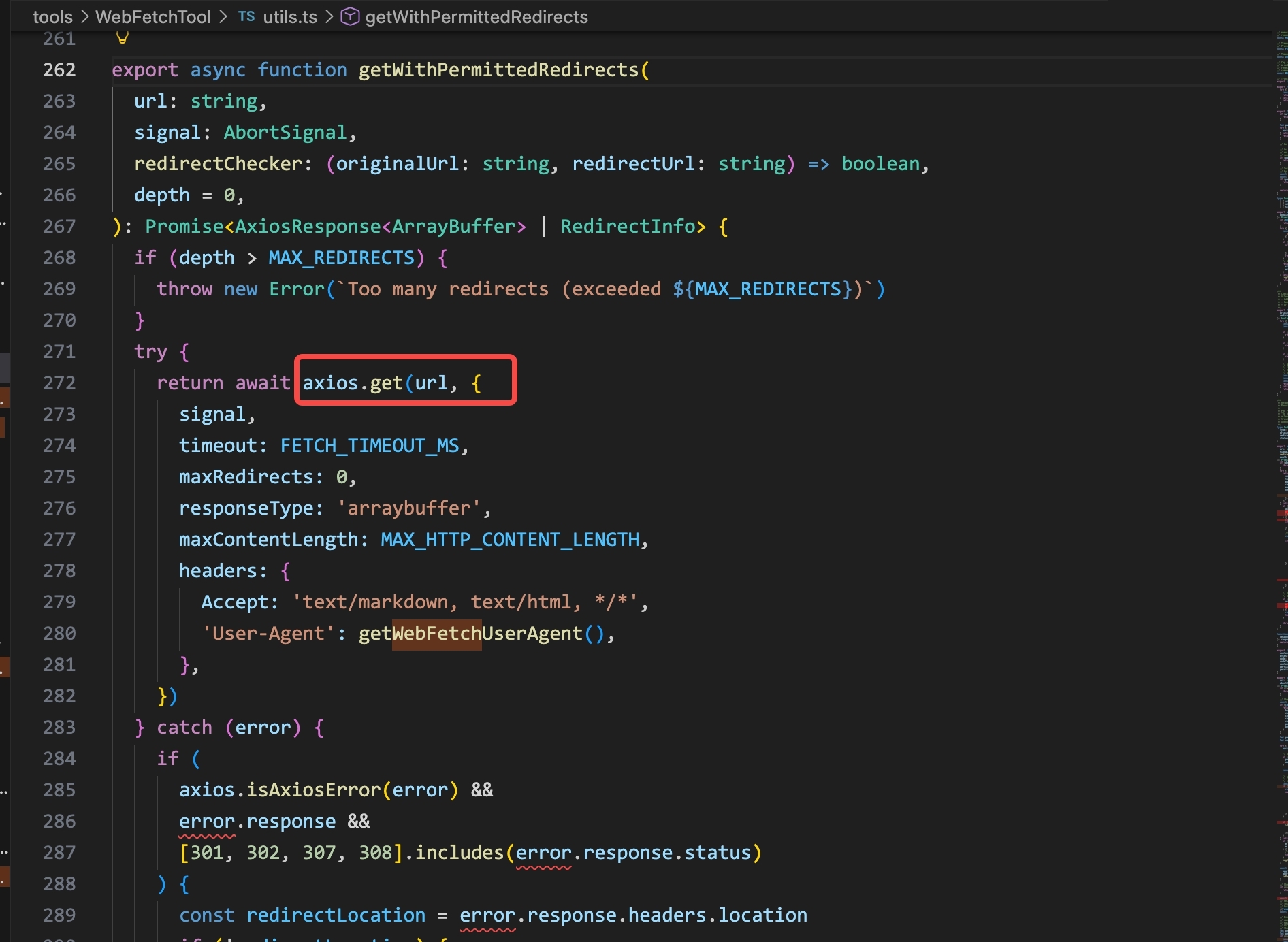This screenshot has width=1288, height=942.
Task: Click MAX_REDIRECTS constant on line 268
Action: pyautogui.click(x=341, y=258)
